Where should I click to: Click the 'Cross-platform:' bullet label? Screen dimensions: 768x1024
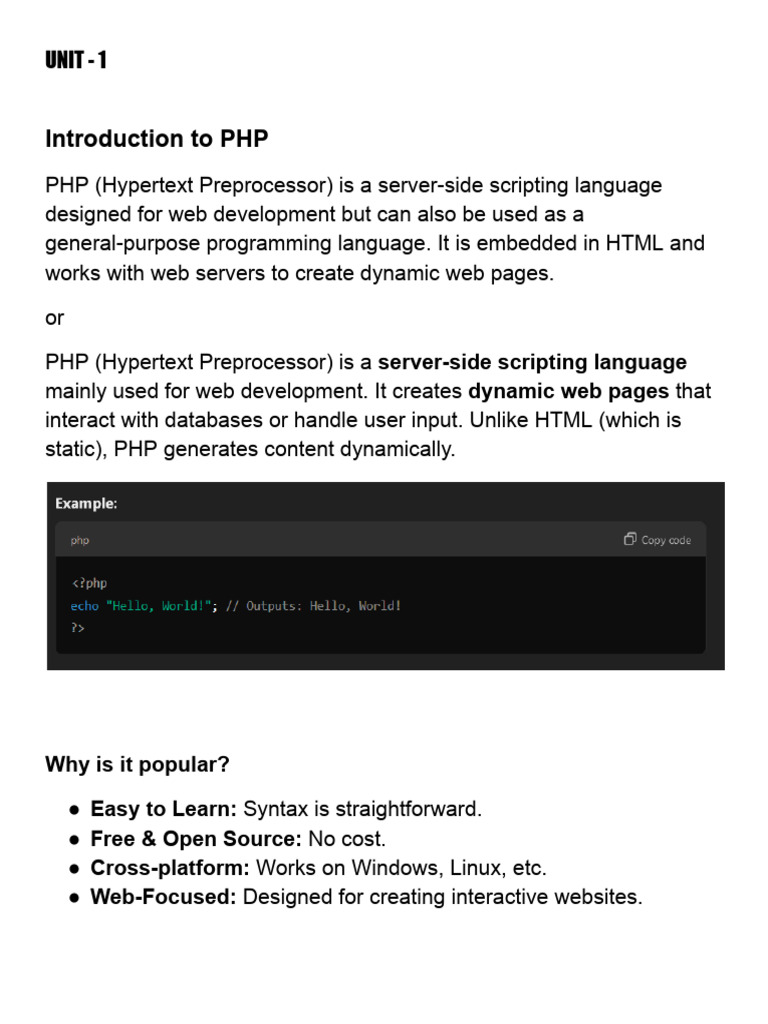point(170,868)
